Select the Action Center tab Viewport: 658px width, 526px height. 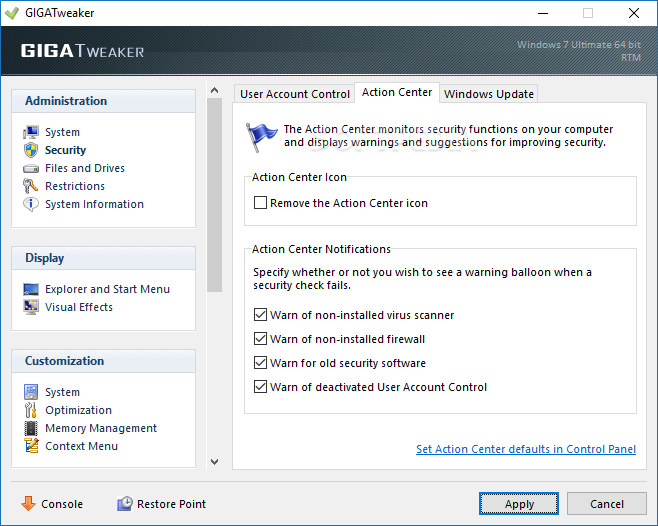coord(397,92)
